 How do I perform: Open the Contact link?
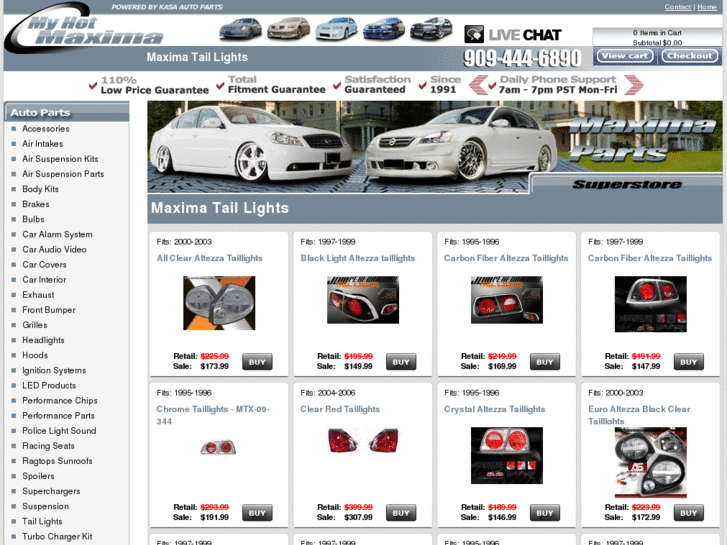click(x=677, y=7)
